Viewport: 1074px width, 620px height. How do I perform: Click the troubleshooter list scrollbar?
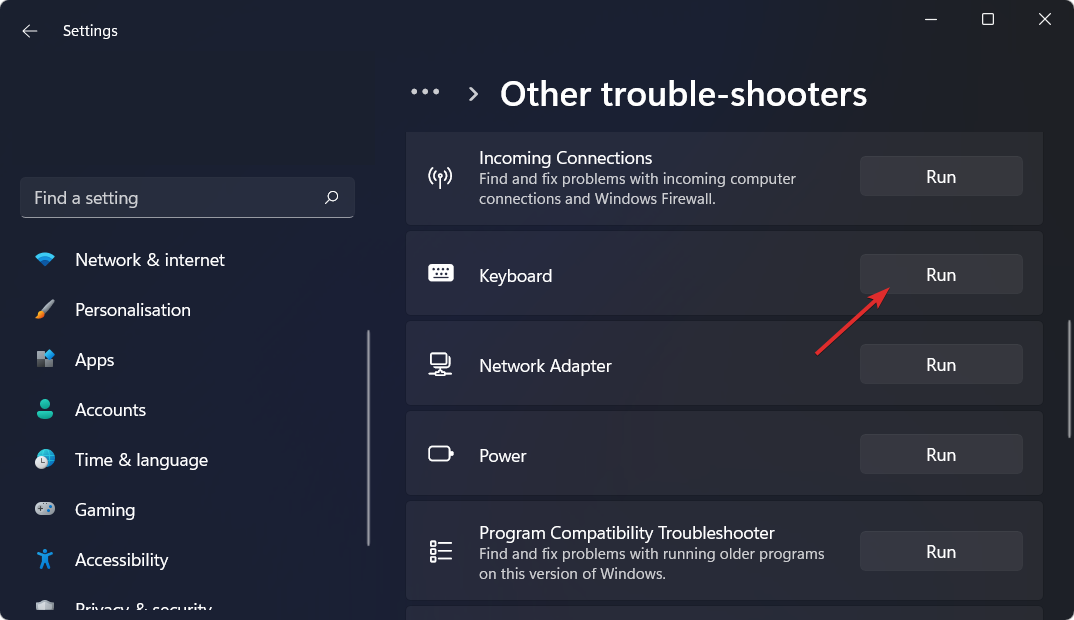coord(1069,378)
